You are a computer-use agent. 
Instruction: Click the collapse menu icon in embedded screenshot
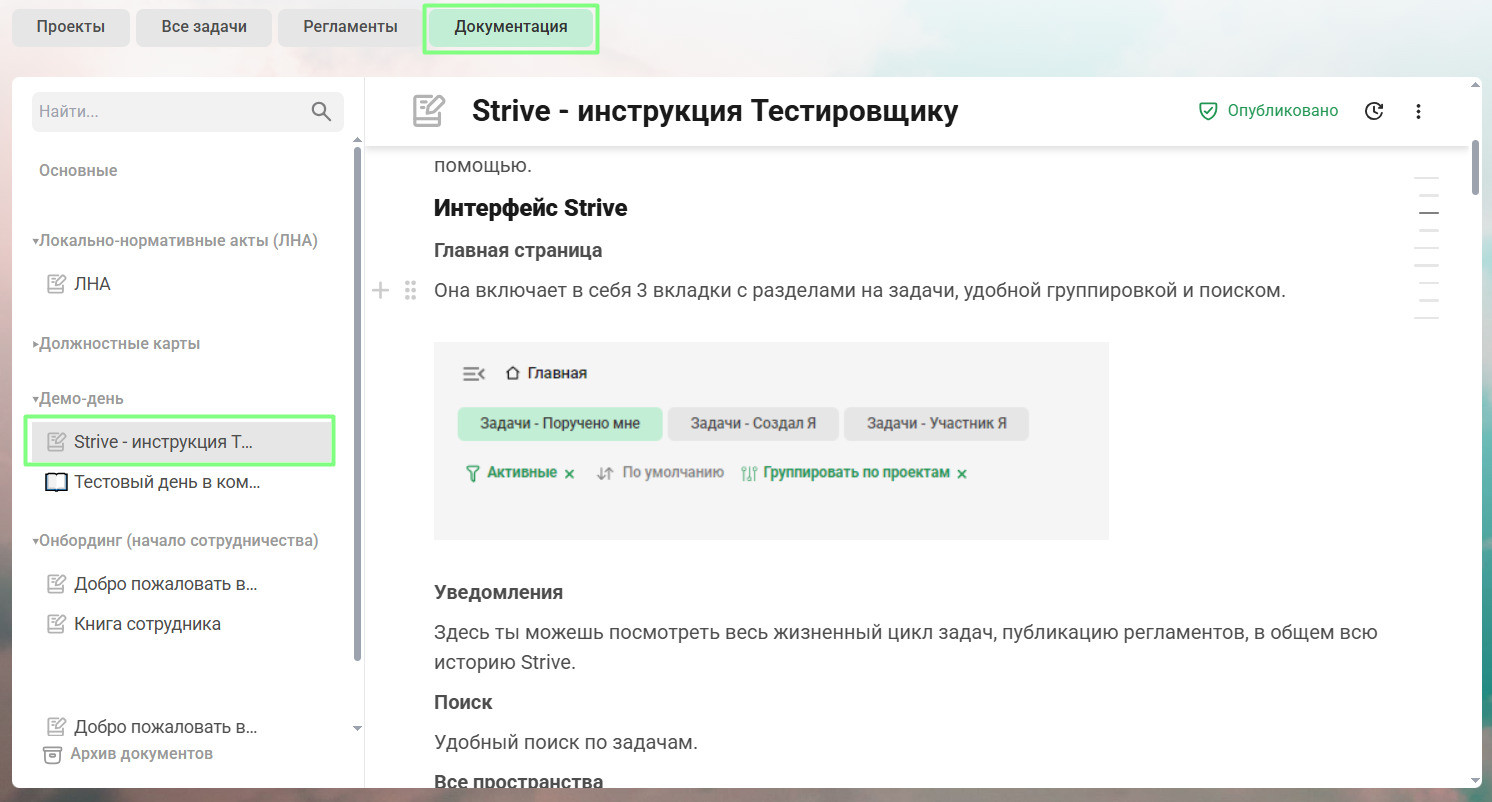(x=474, y=373)
